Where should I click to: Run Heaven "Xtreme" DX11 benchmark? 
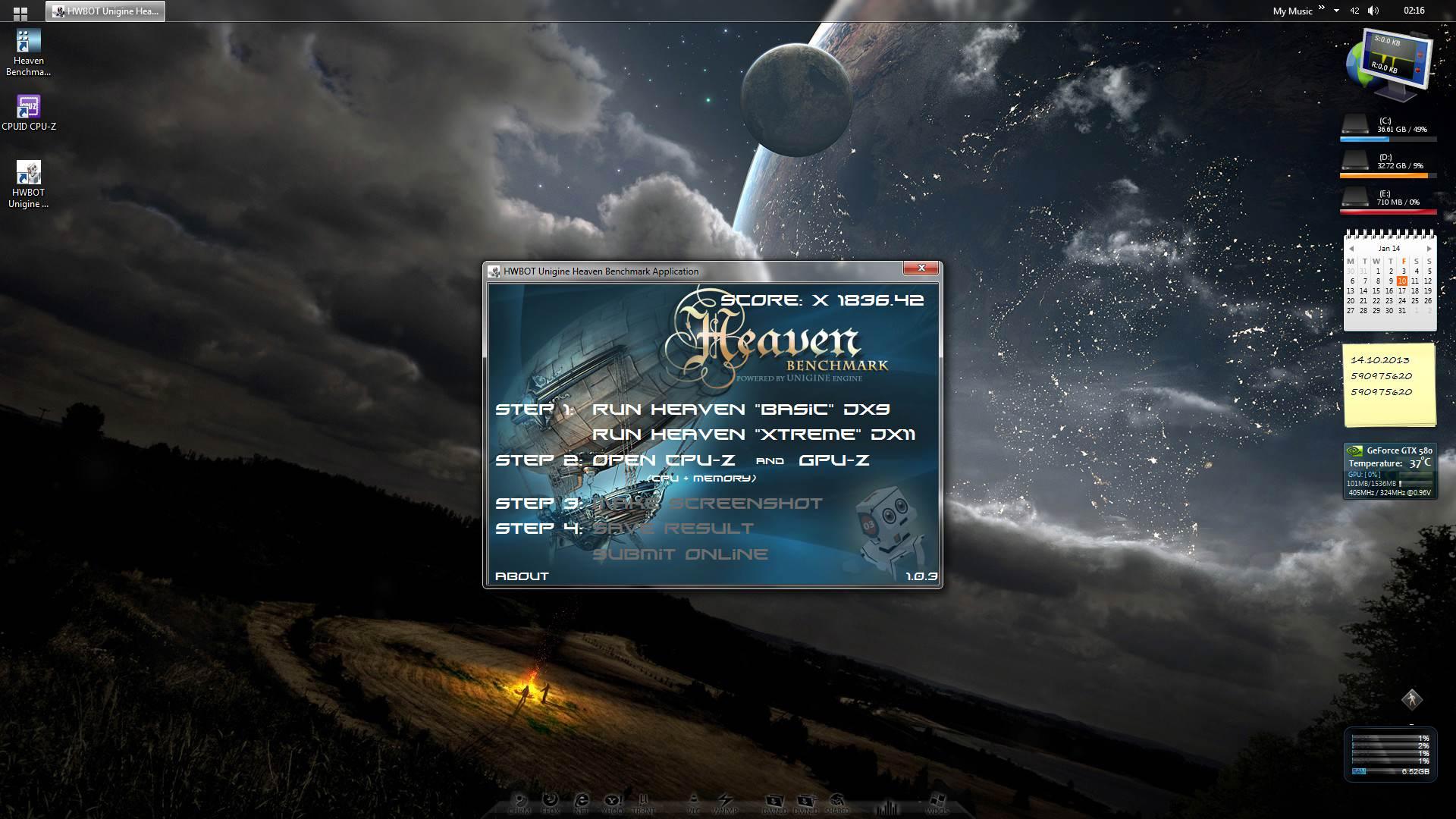point(753,435)
